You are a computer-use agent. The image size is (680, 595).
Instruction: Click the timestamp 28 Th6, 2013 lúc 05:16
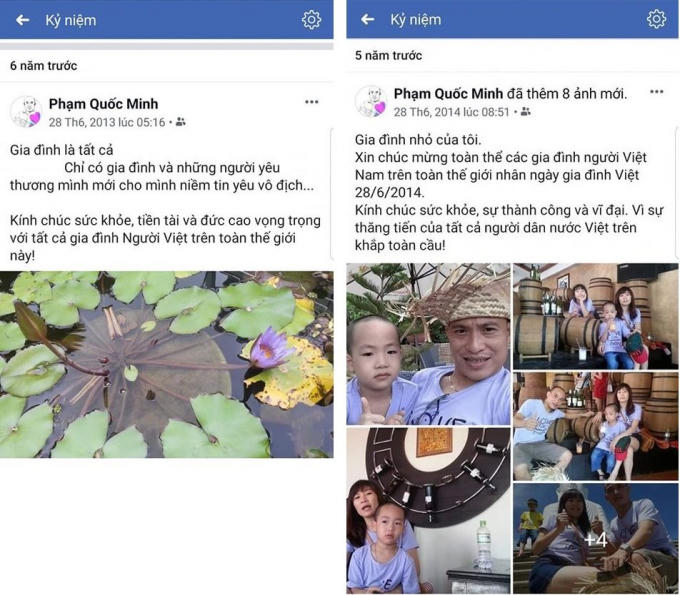[107, 122]
